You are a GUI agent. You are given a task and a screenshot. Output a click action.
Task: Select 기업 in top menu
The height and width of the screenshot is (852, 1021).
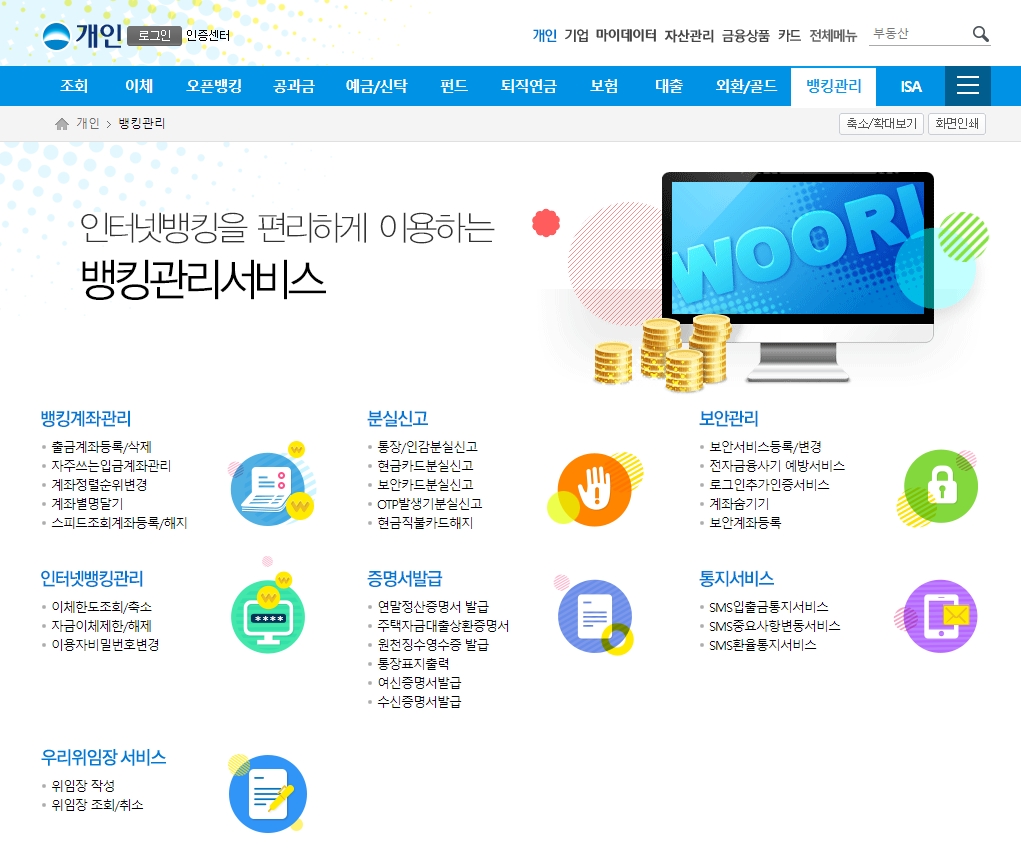point(576,35)
